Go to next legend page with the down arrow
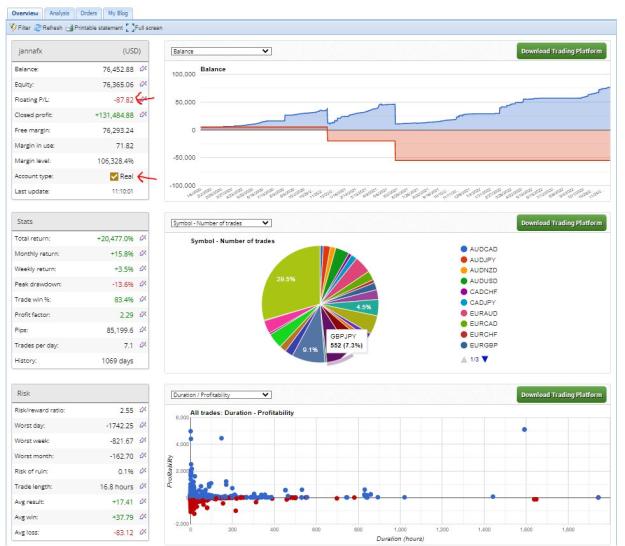Screen dimensions: 625x546 (485, 359)
